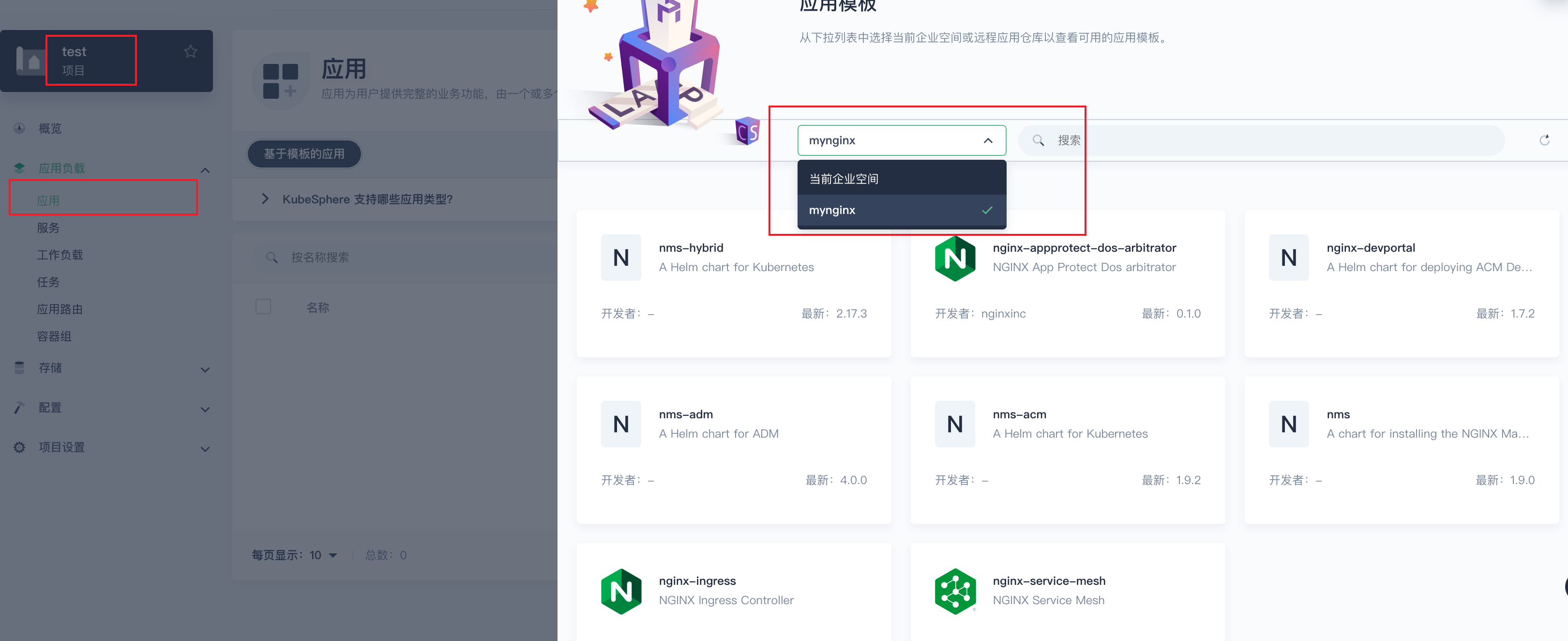Expand the 存储 sidebar section
Image resolution: width=1568 pixels, height=641 pixels.
(x=205, y=369)
